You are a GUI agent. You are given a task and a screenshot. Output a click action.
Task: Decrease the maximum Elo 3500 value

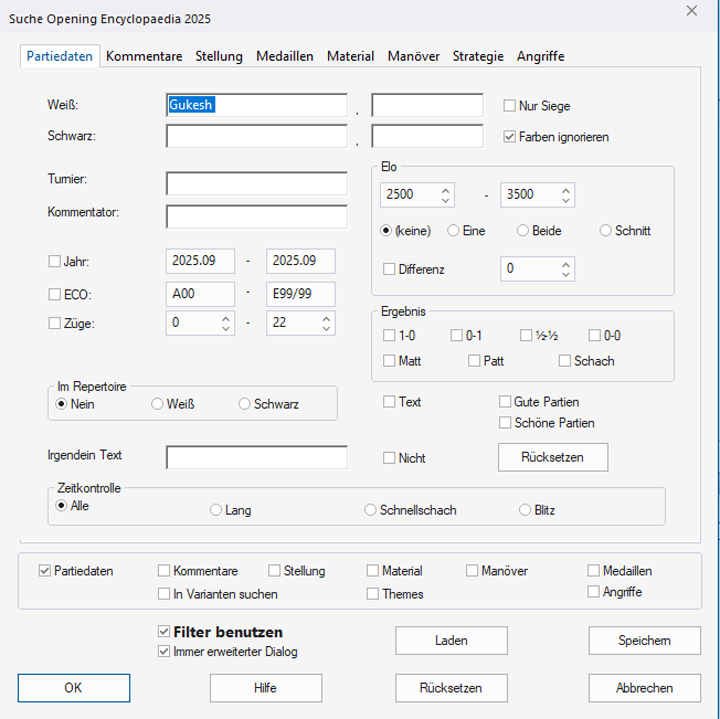(x=566, y=200)
